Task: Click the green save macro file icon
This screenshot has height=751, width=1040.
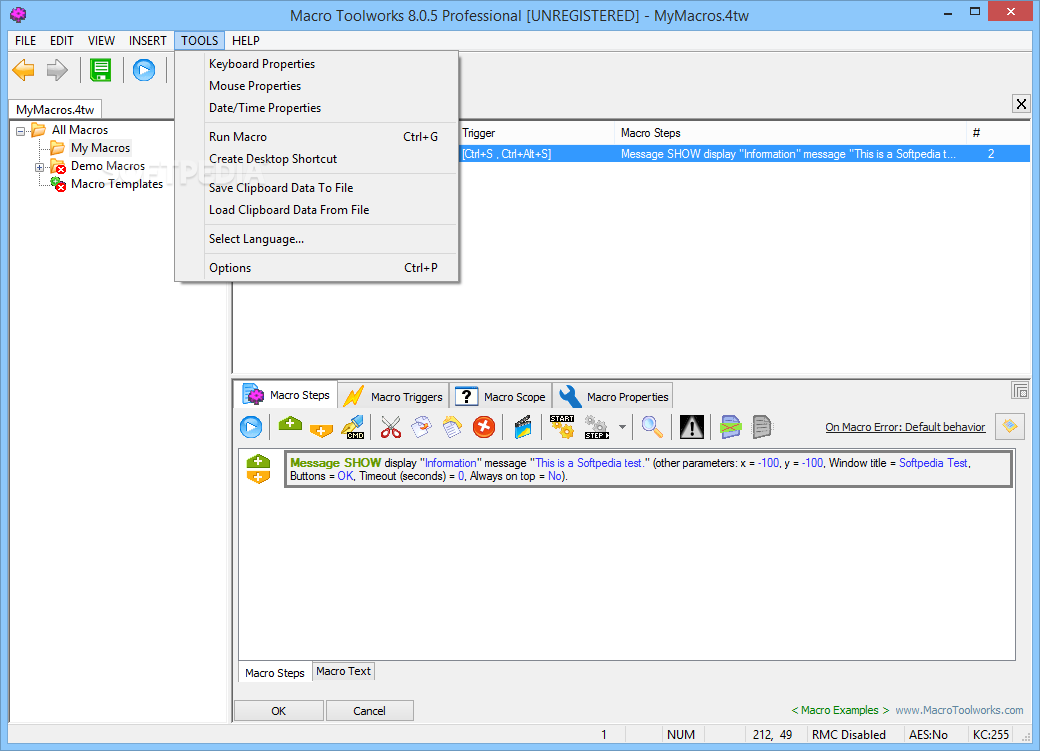Action: tap(101, 70)
